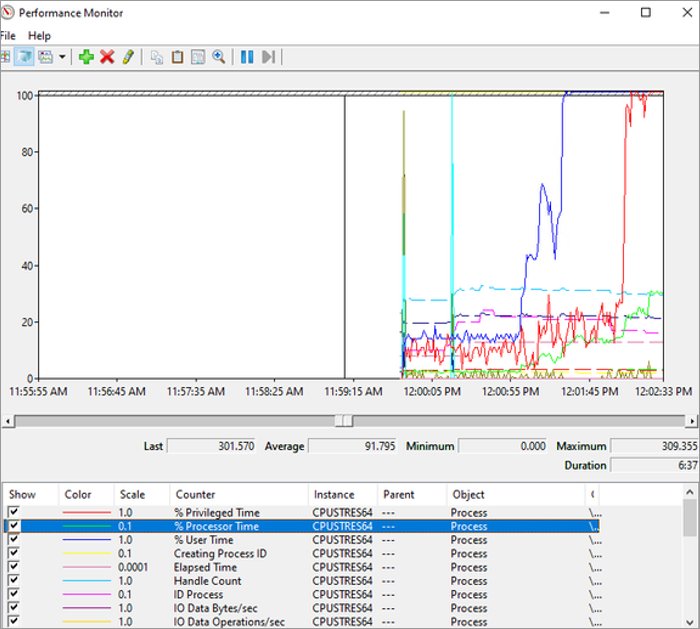The image size is (700, 629).
Task: Toggle Show checkbox for IO Data Bytes/sec
Action: point(14,607)
